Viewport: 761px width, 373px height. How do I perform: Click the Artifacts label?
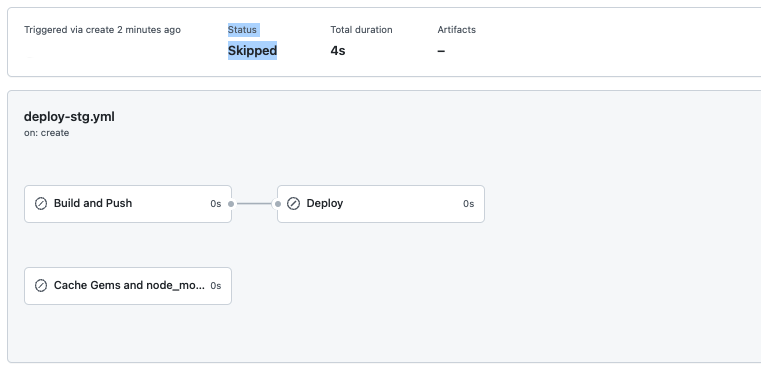[456, 30]
